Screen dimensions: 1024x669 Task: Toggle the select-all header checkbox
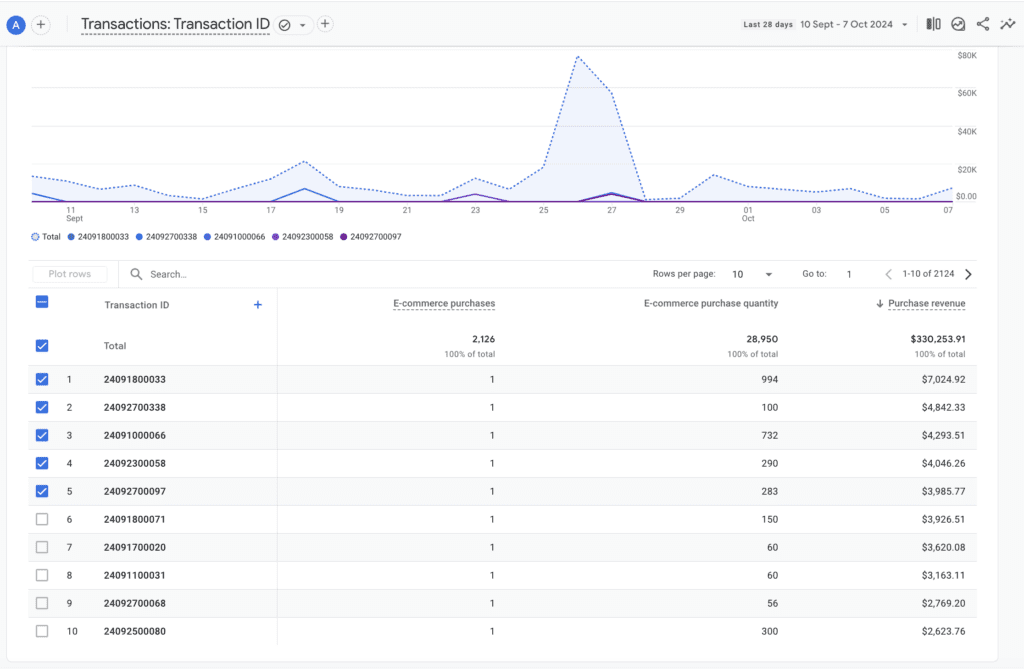click(42, 302)
